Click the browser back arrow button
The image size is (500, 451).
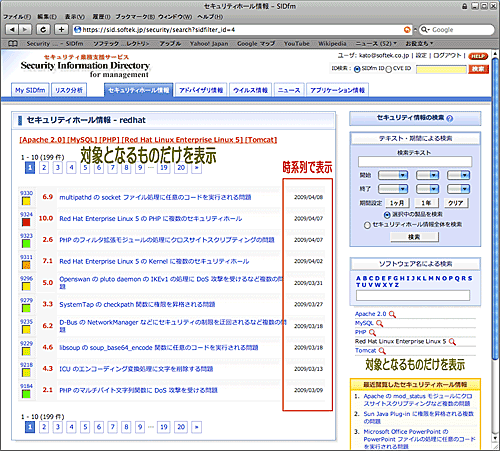click(12, 30)
